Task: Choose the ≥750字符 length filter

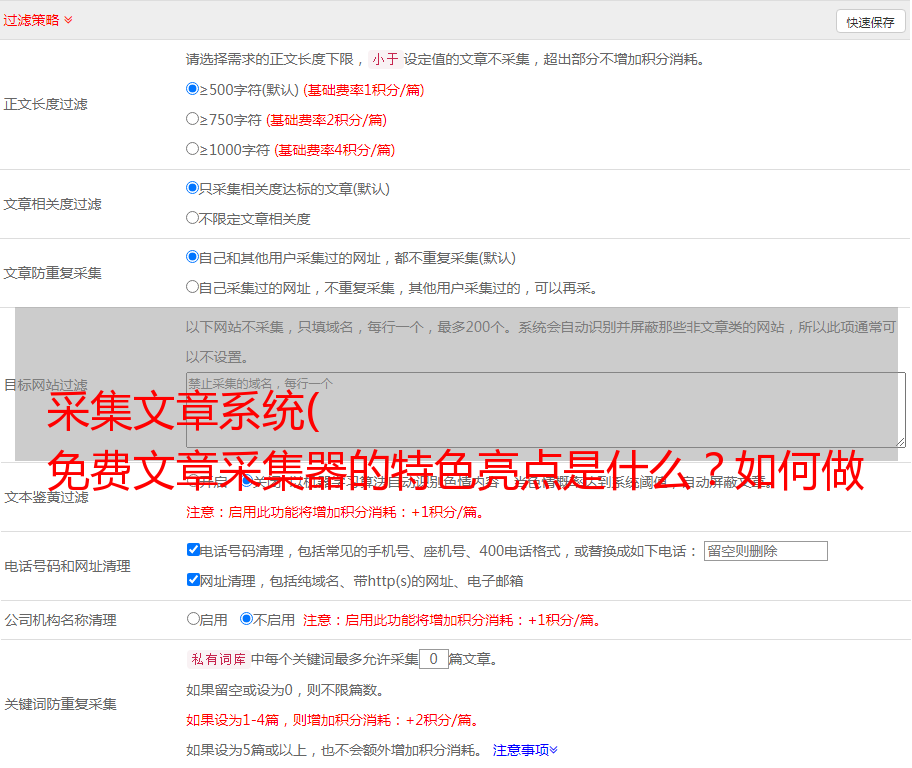Action: pyautogui.click(x=193, y=119)
